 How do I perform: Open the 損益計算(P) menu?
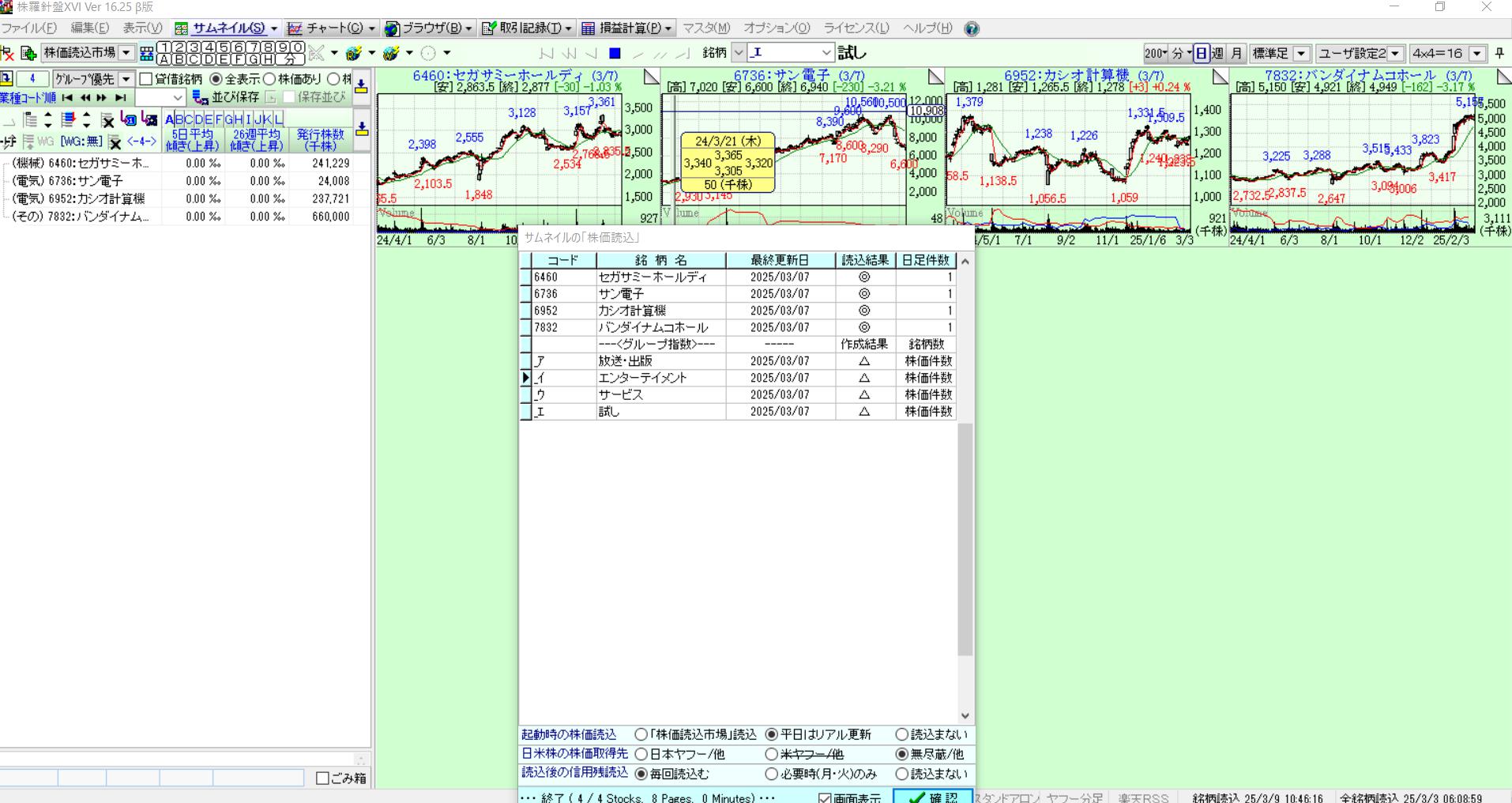(x=626, y=28)
